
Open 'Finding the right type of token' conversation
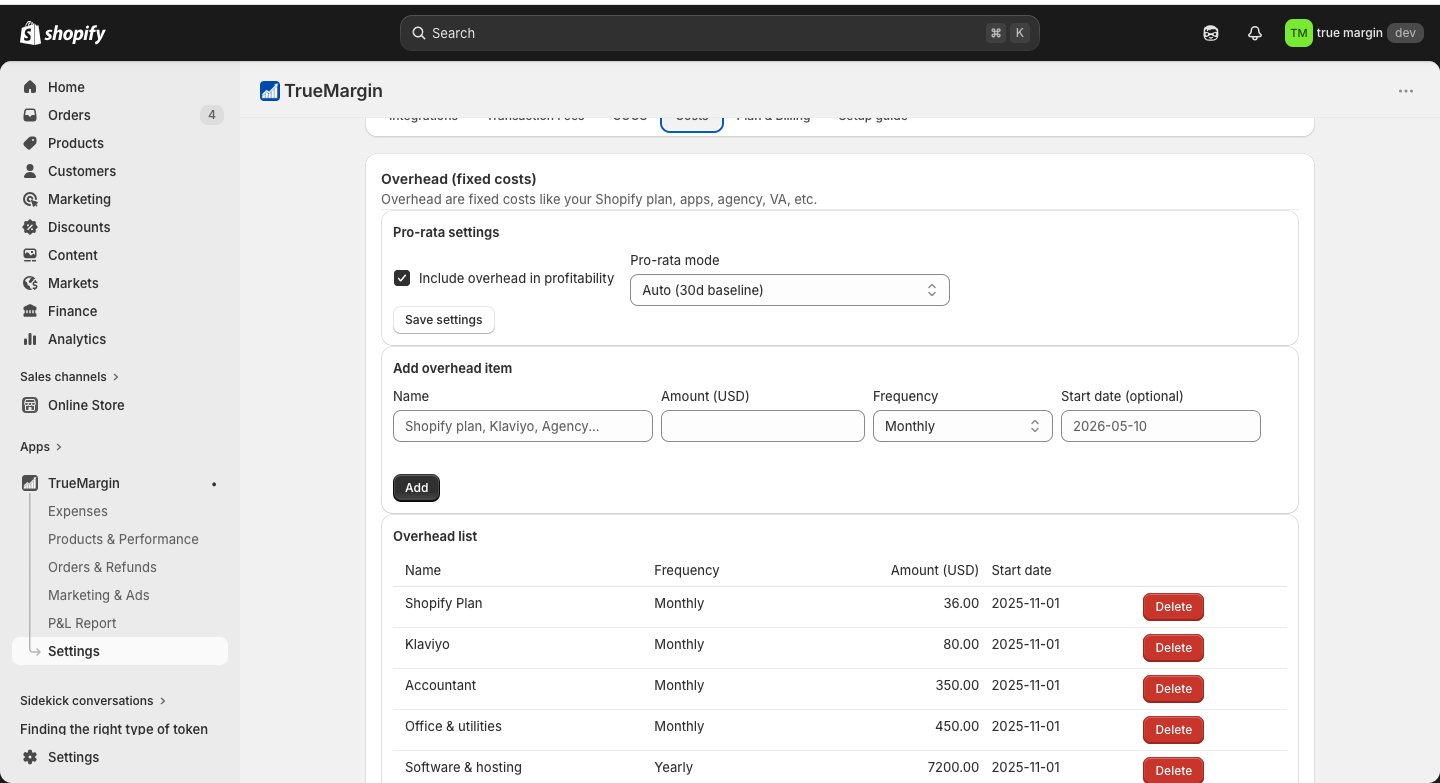pos(114,729)
